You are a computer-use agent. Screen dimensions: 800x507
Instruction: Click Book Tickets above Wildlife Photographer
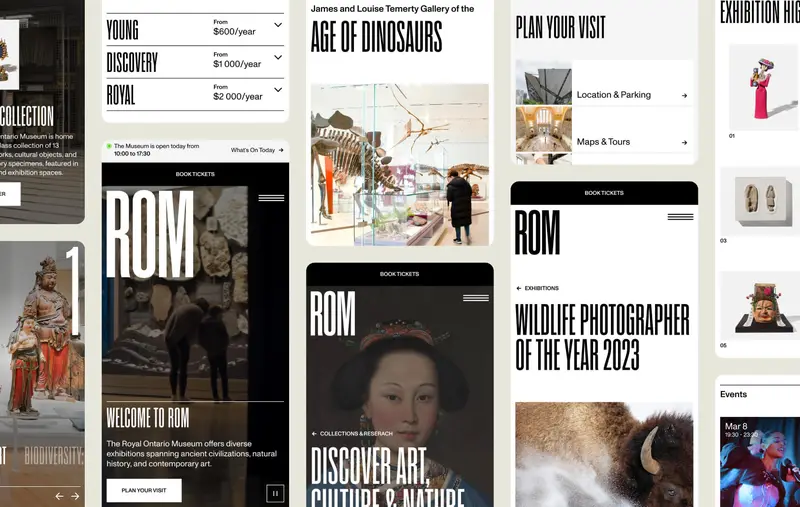[604, 193]
